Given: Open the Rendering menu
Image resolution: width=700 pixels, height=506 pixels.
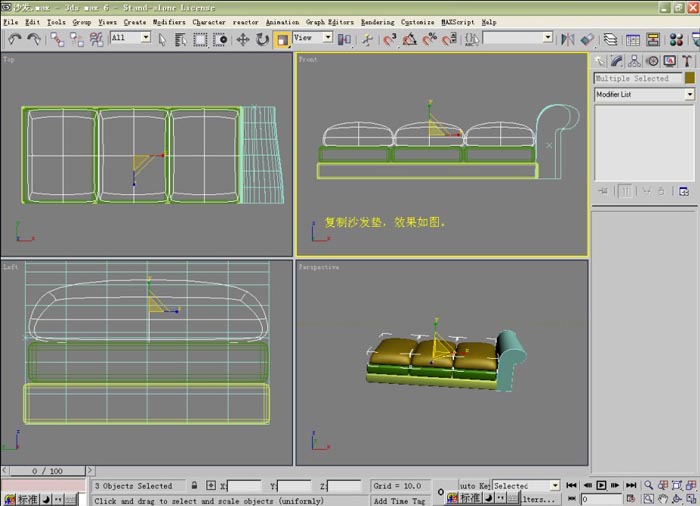Looking at the screenshot, I should click(x=378, y=22).
